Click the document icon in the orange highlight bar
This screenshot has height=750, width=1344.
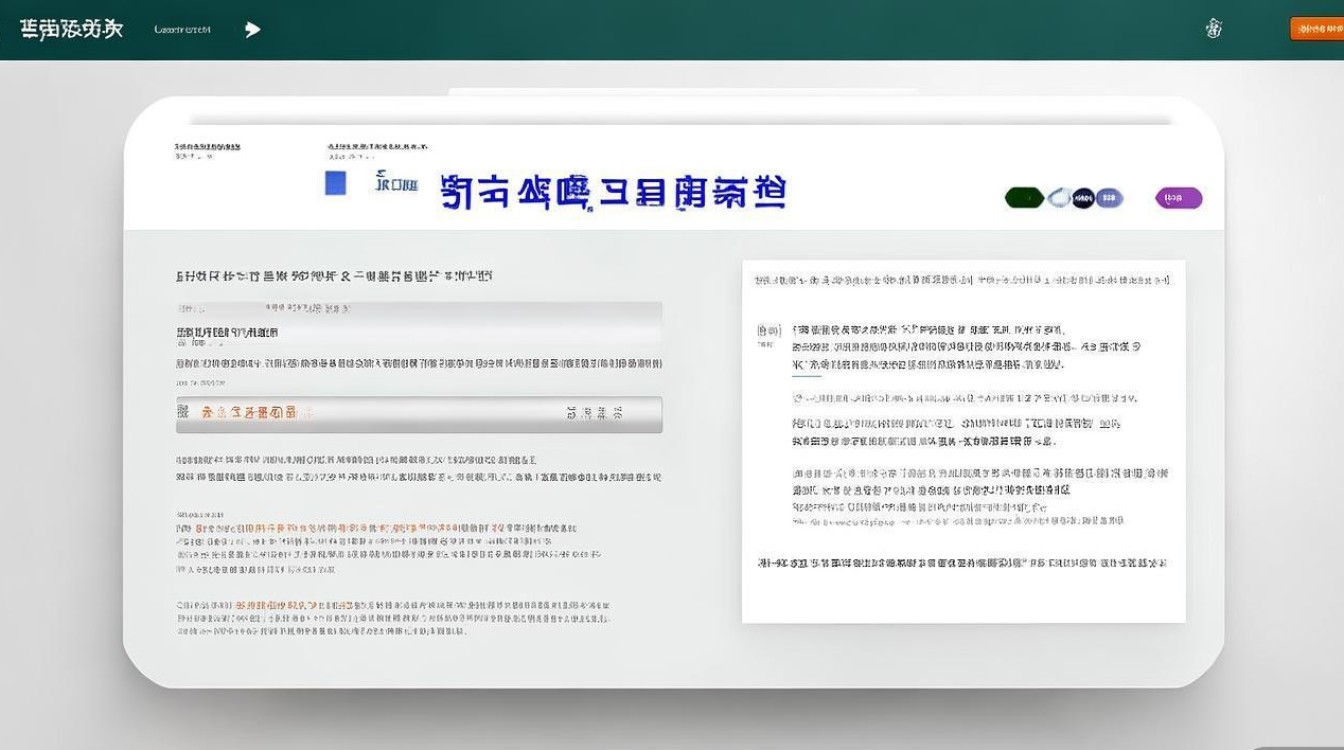(184, 412)
